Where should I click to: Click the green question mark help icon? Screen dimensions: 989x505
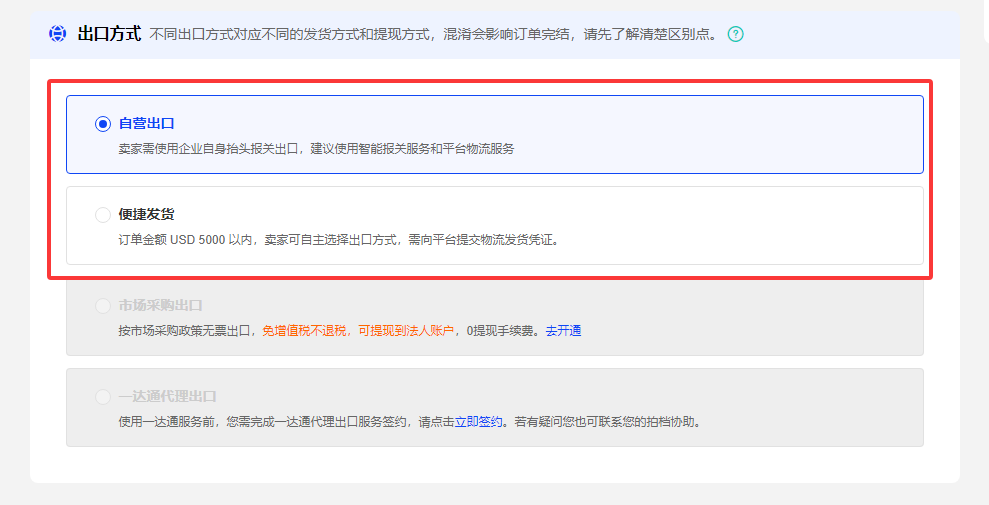click(x=735, y=34)
